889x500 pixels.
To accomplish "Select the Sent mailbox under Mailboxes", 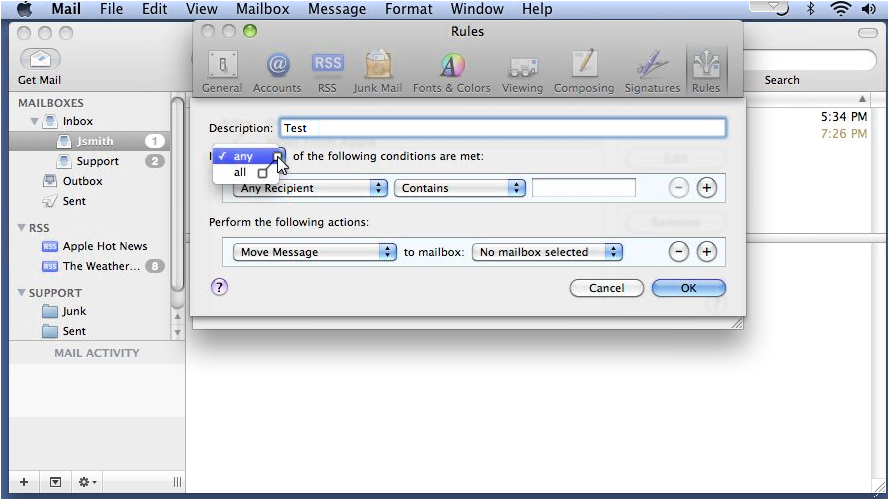I will coord(65,201).
